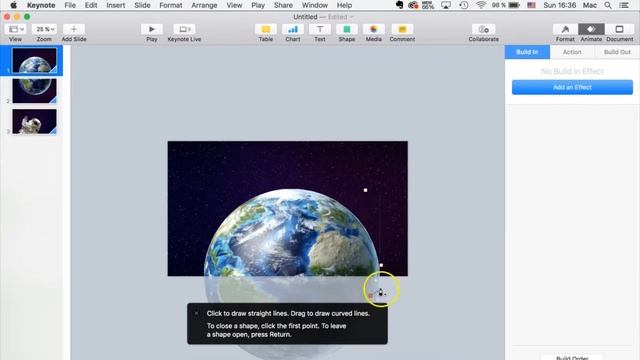The image size is (640, 360).
Task: Click the battery status icon
Action: [514, 5]
